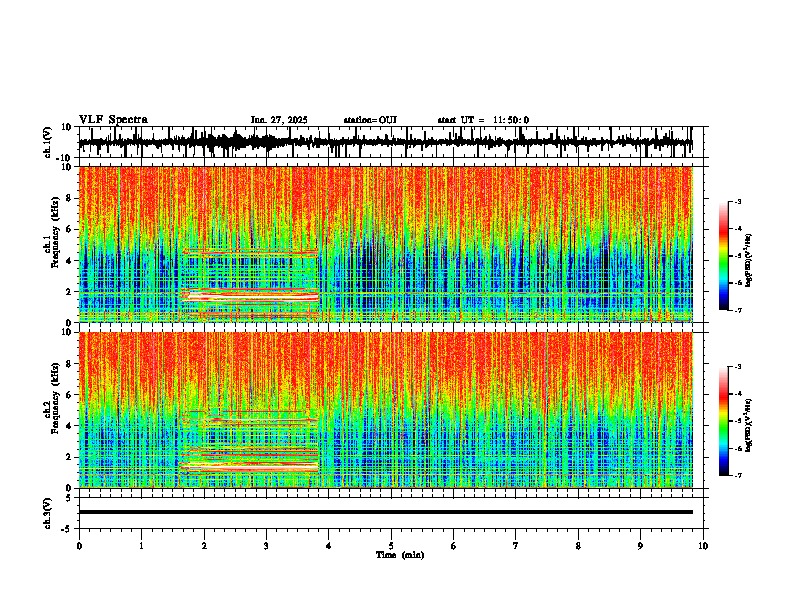Click the "station=OUJ" header label
This screenshot has height=612, width=792.
coord(370,120)
